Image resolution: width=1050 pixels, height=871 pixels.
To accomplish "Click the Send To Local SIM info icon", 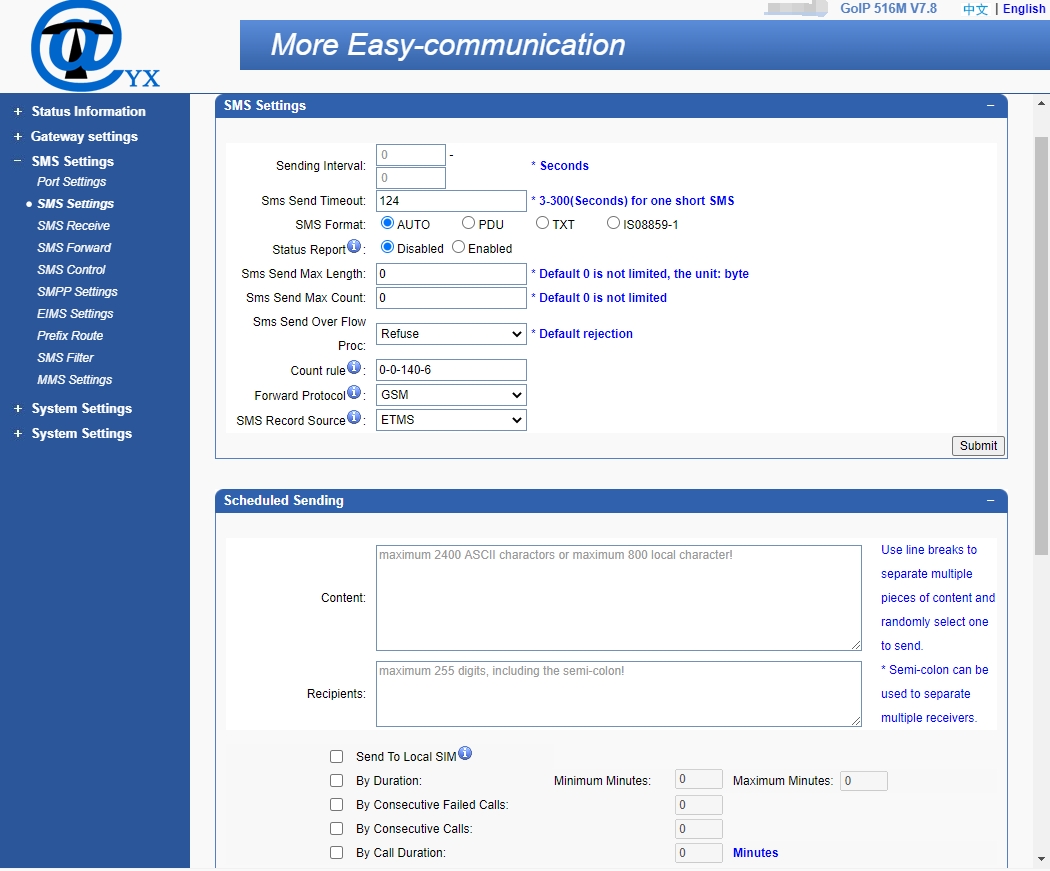I will pyautogui.click(x=464, y=751).
